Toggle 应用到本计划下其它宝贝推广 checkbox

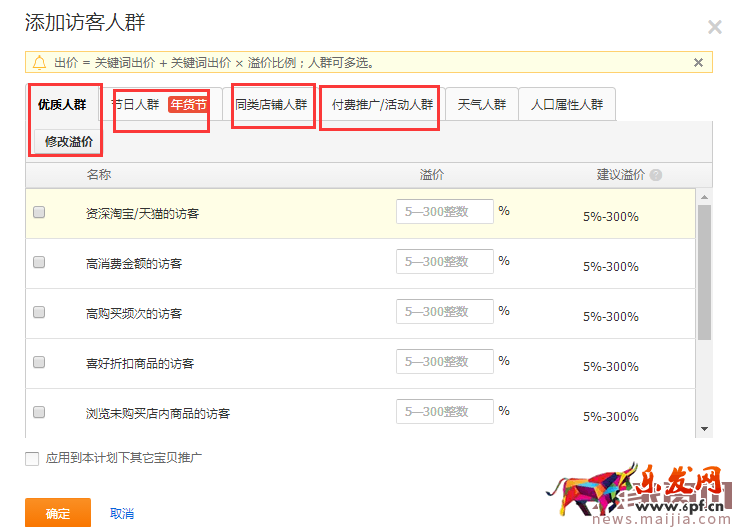click(32, 459)
